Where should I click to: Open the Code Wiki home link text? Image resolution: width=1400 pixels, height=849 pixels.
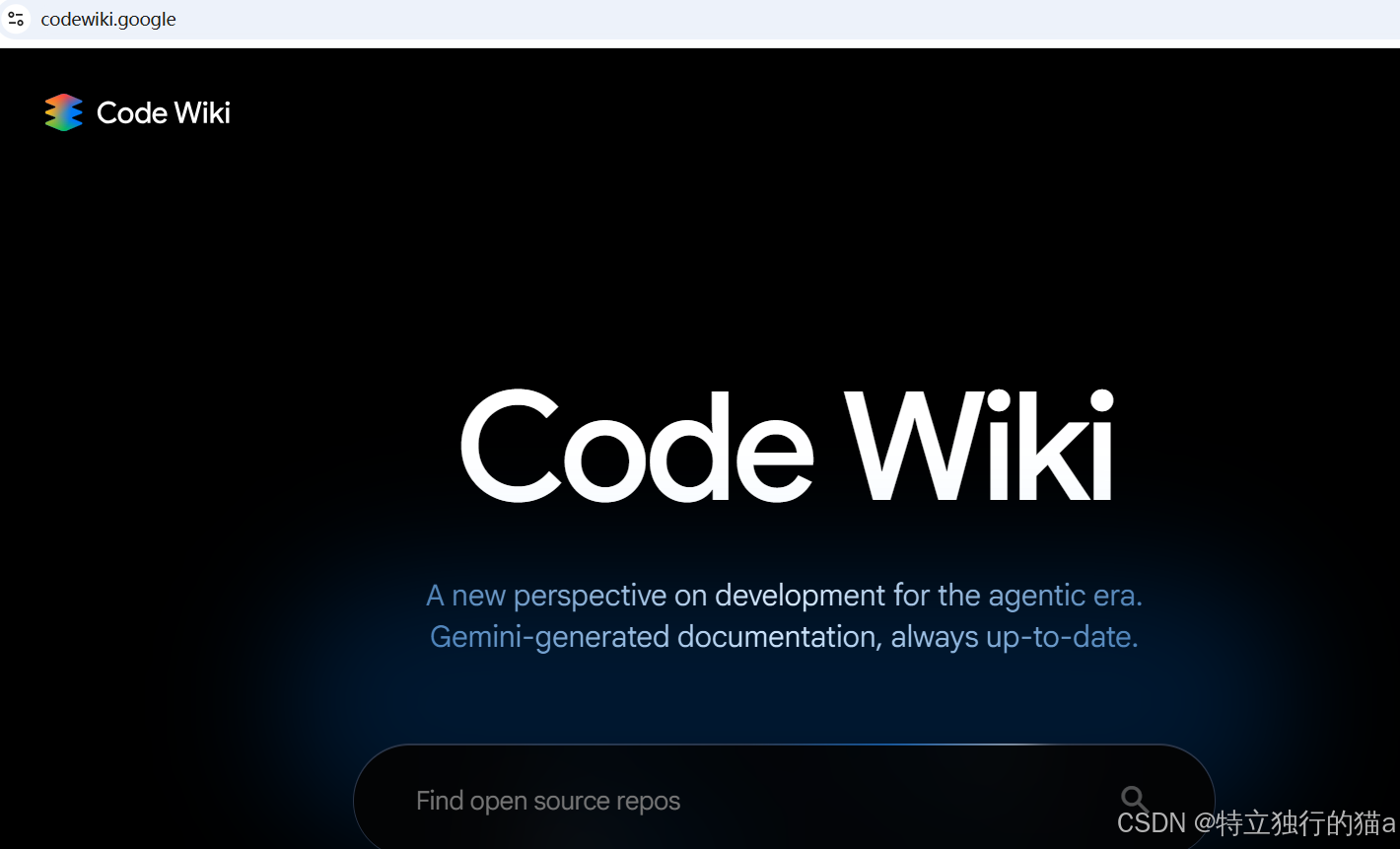(164, 112)
